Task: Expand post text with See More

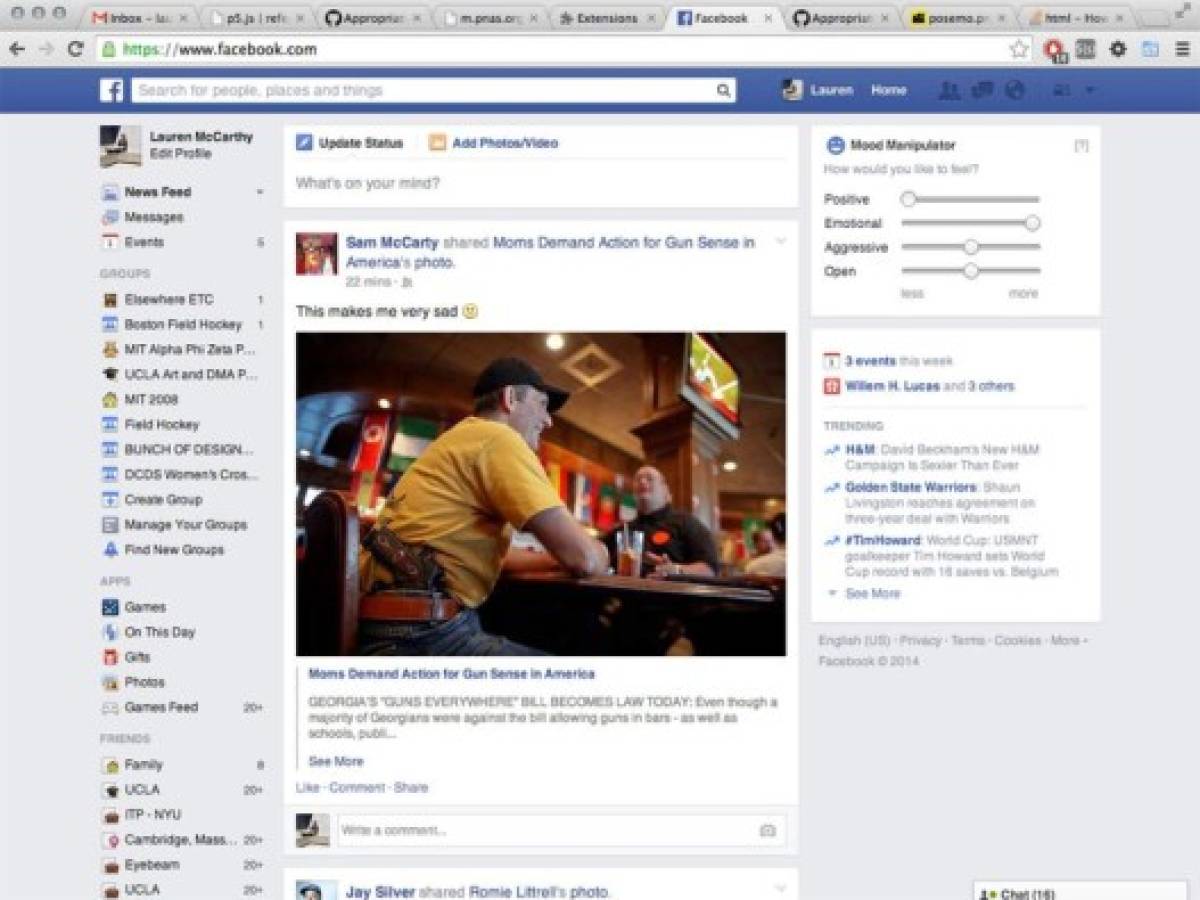Action: (335, 761)
